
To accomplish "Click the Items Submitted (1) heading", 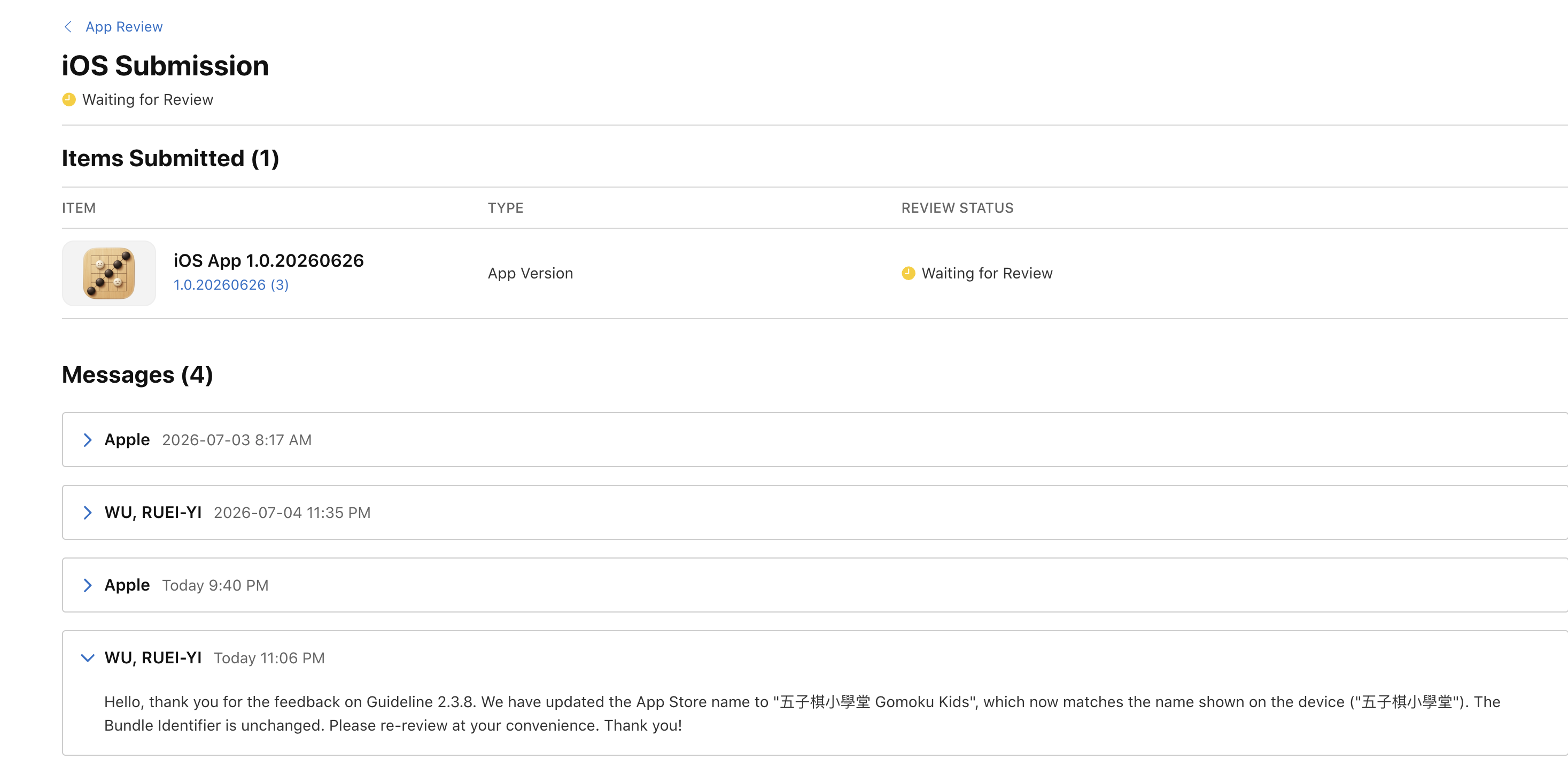I will (170, 158).
